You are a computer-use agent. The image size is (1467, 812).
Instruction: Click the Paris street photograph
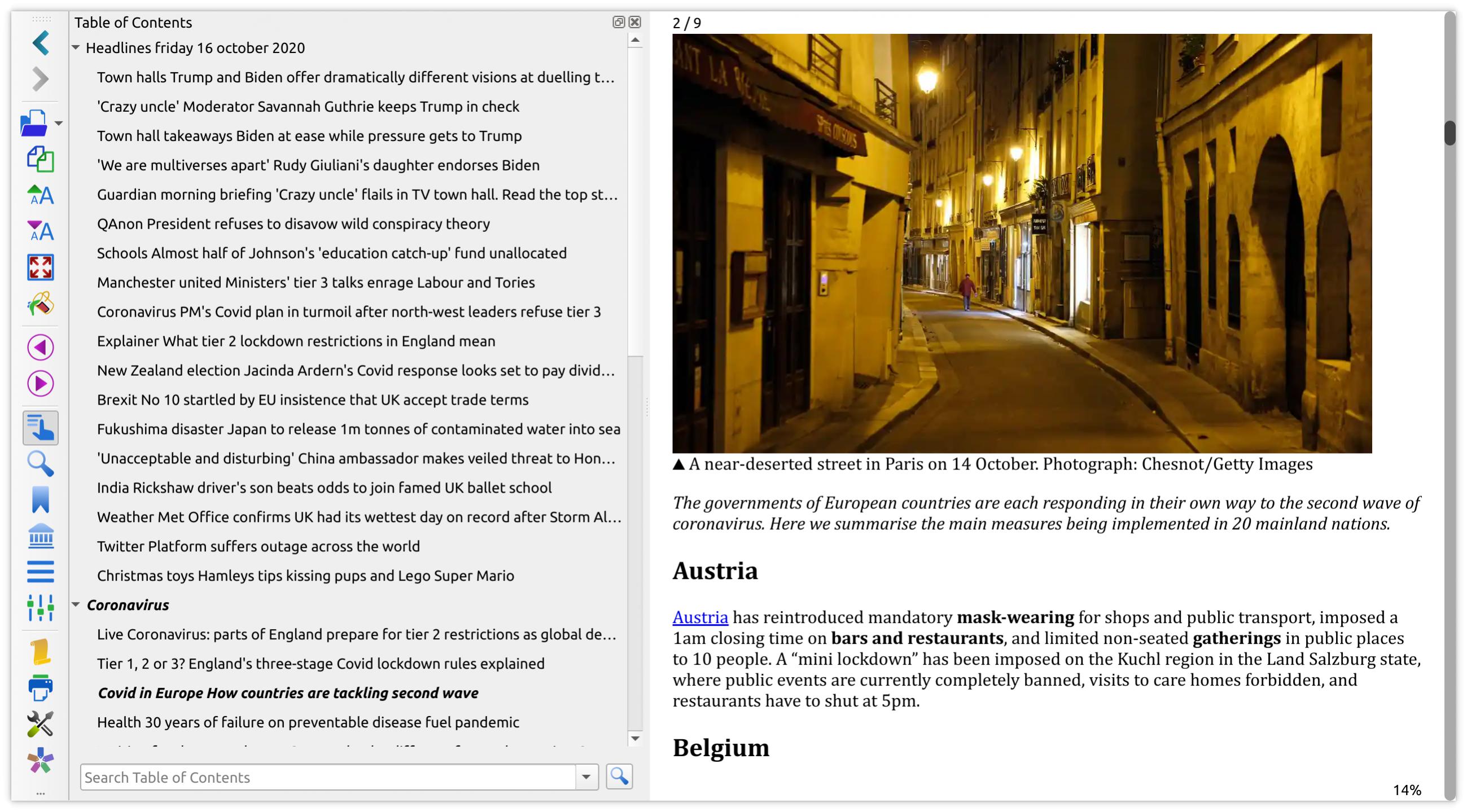[1022, 243]
